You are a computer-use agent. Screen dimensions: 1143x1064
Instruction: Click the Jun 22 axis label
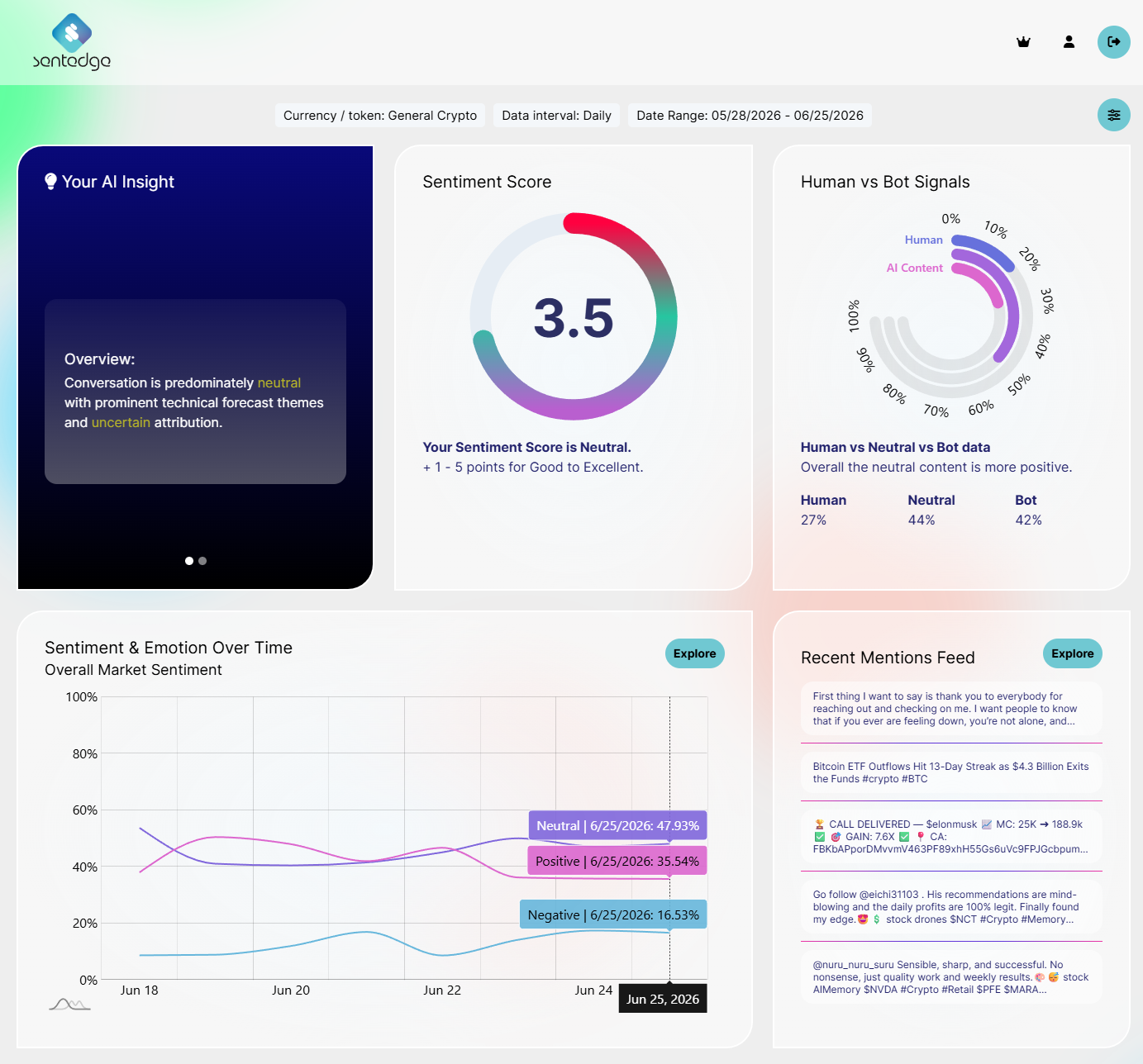coord(442,990)
